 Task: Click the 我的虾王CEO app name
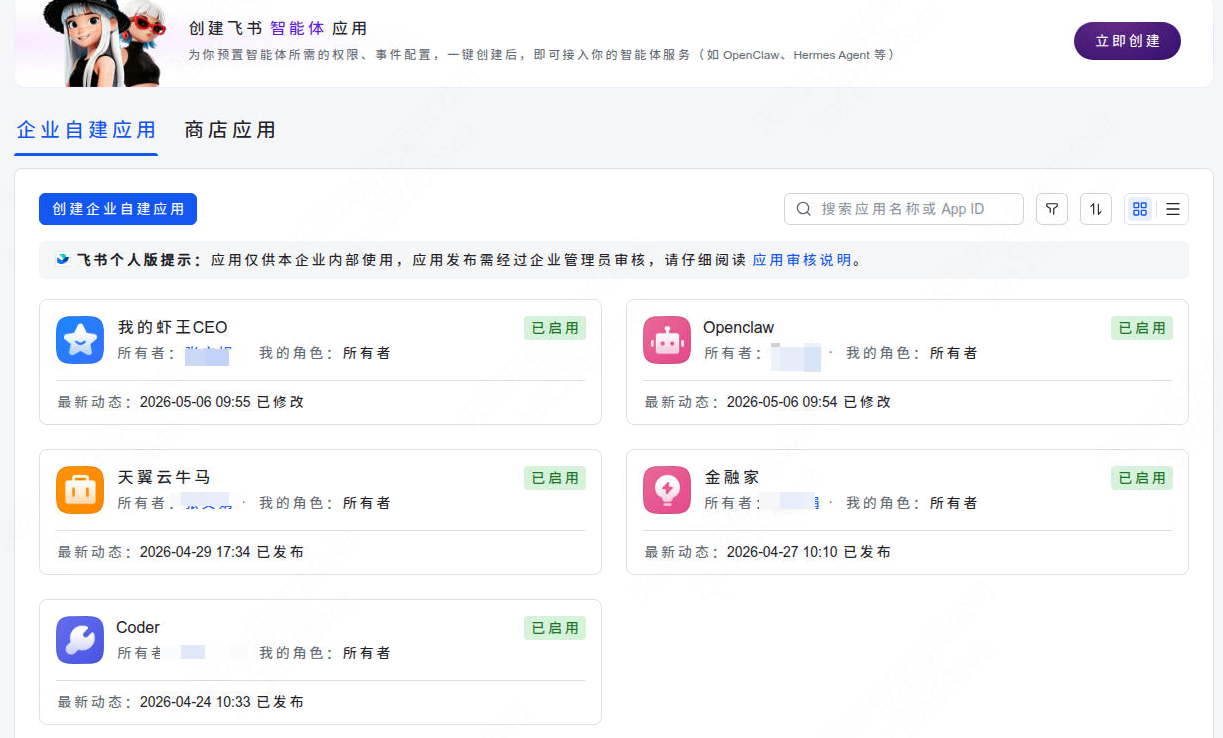pyautogui.click(x=173, y=327)
